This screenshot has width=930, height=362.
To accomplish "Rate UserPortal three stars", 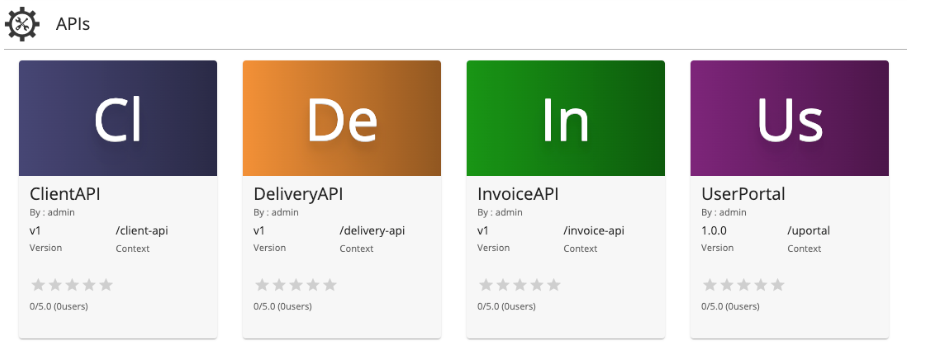I will pos(744,285).
